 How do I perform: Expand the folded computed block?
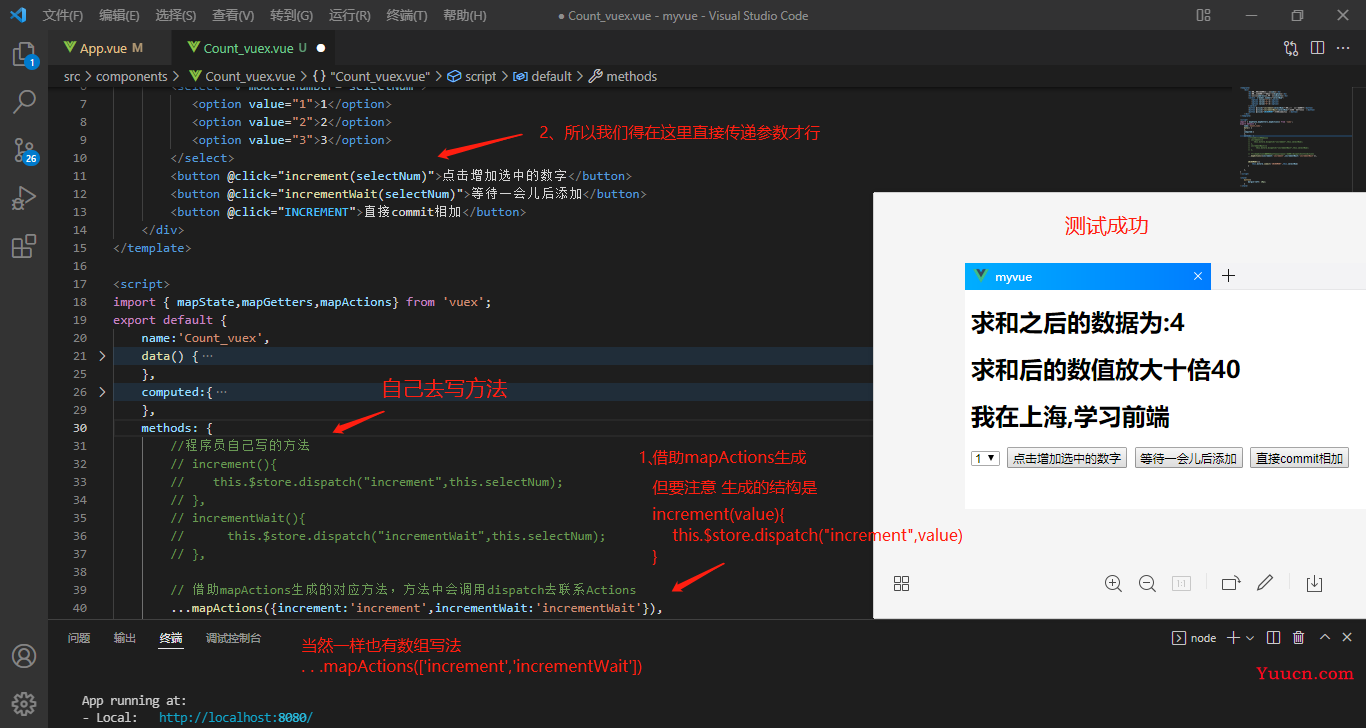click(x=102, y=392)
